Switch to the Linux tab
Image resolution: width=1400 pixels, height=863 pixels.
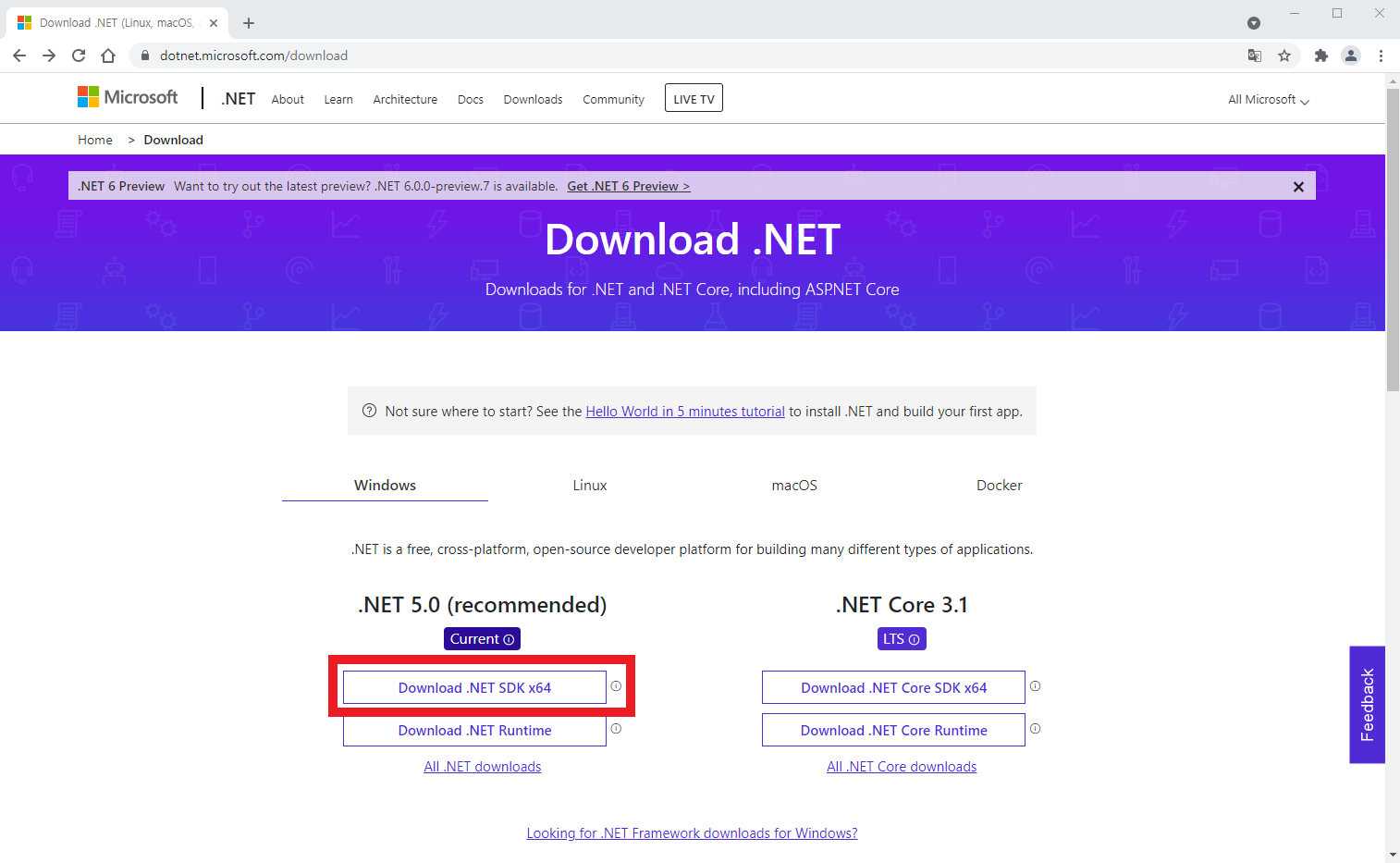tap(590, 486)
